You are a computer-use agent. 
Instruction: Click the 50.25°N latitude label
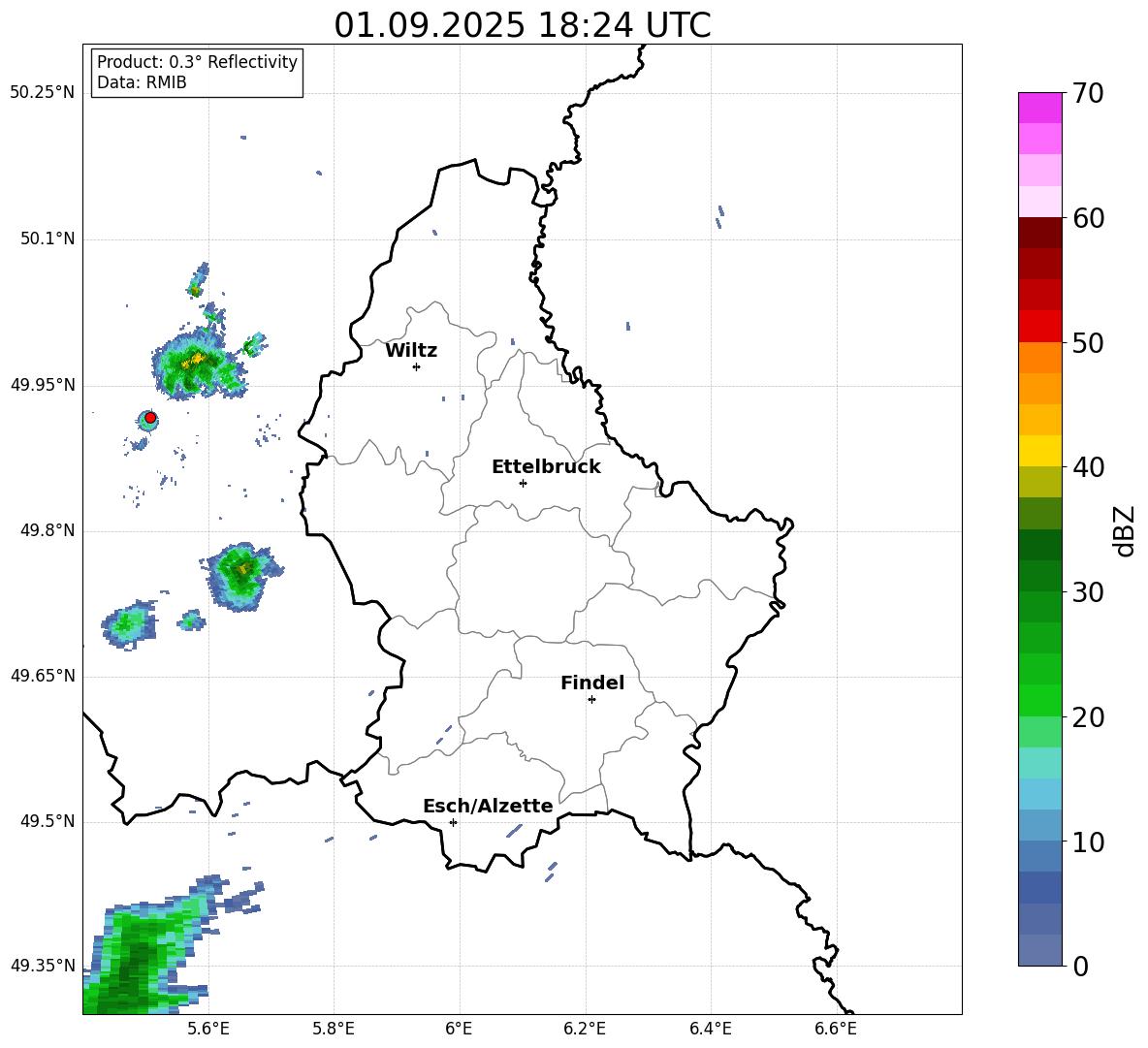tap(43, 92)
